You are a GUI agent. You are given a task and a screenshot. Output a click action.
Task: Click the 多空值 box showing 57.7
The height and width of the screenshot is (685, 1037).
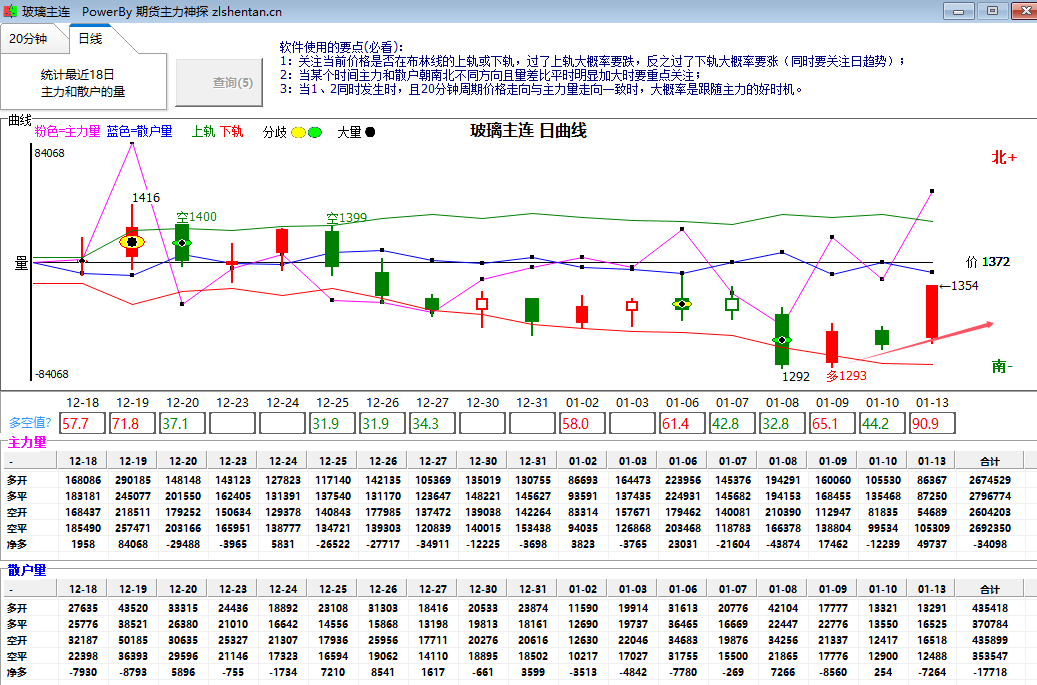(x=83, y=423)
